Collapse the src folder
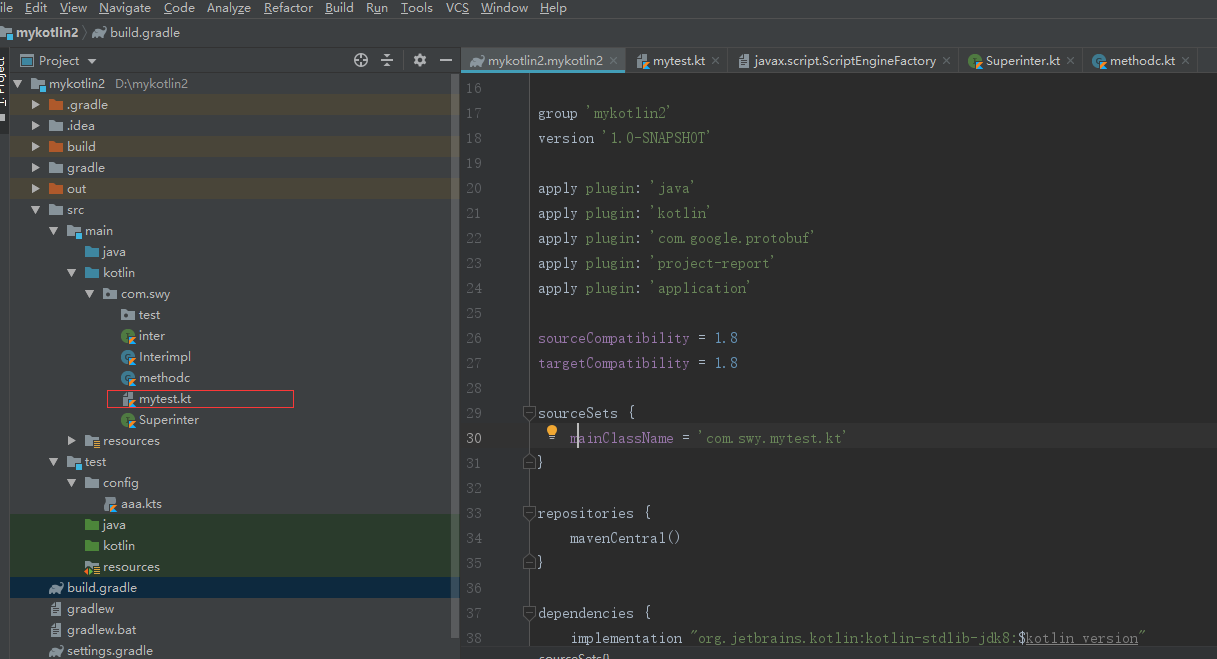1217x659 pixels. point(35,209)
